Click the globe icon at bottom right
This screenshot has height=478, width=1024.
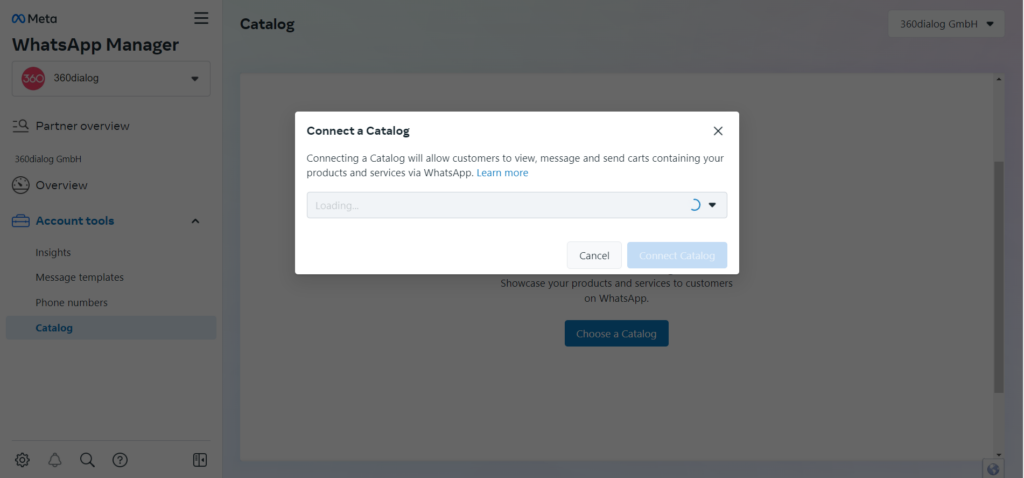pyautogui.click(x=993, y=469)
